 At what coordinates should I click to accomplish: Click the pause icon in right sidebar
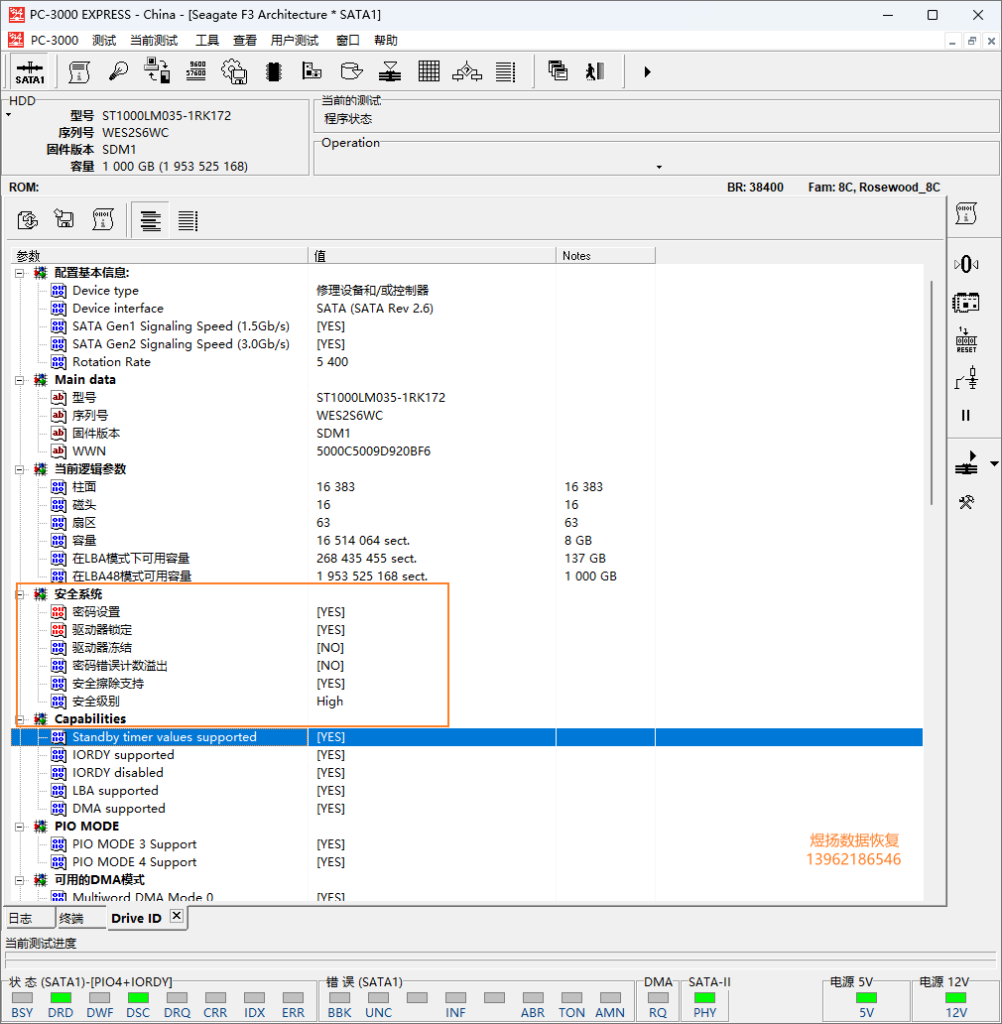pos(966,415)
